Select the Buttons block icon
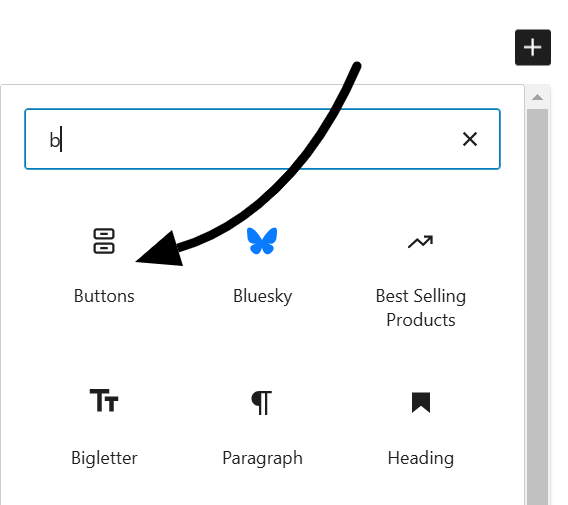 pos(104,241)
